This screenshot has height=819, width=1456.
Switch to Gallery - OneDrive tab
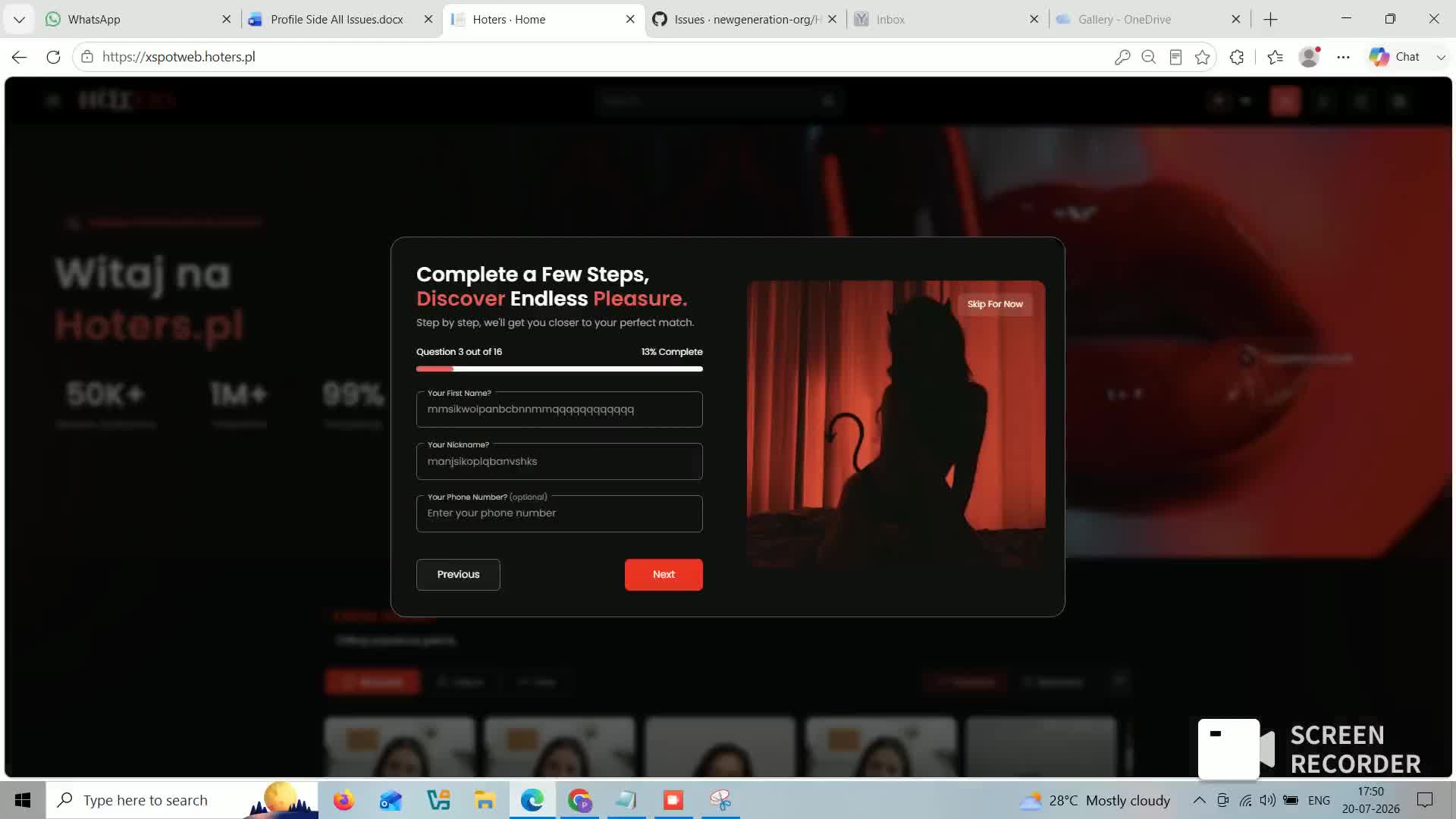click(1150, 19)
